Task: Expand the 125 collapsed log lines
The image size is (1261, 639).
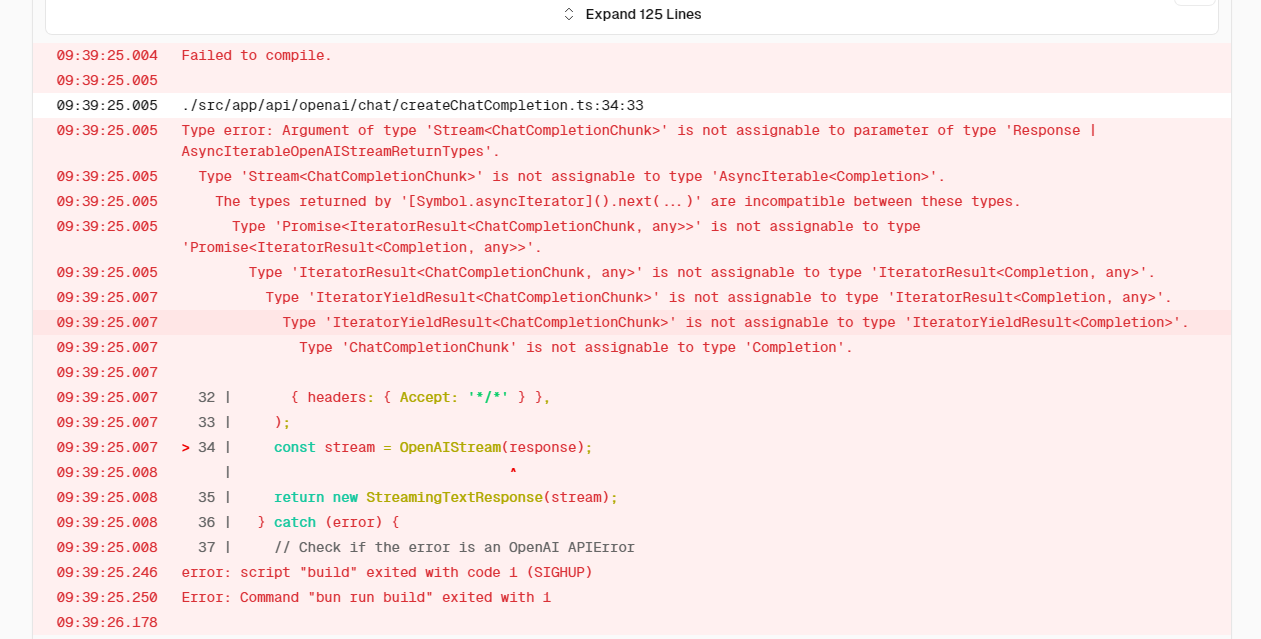Action: [644, 14]
